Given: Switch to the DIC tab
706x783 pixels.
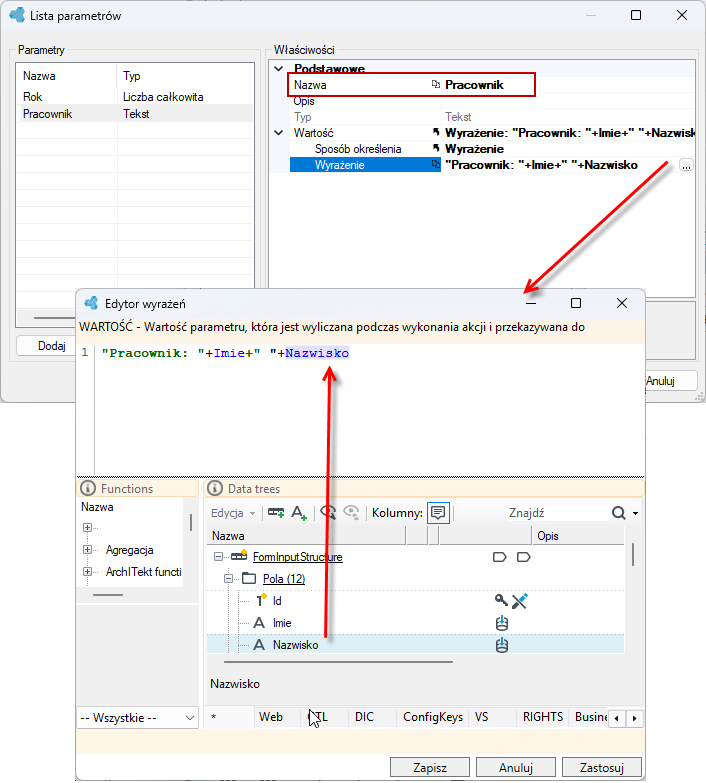Looking at the screenshot, I should [364, 717].
